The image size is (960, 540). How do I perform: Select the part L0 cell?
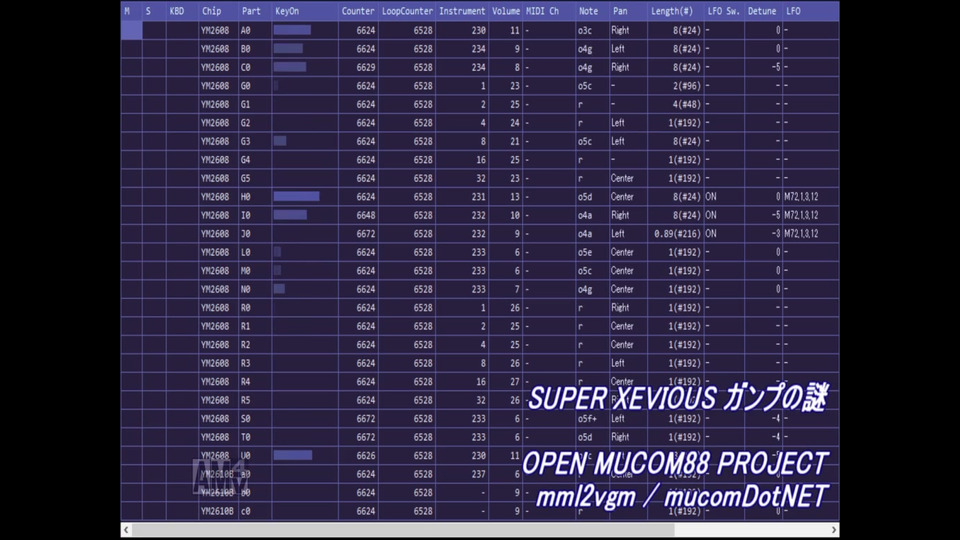pos(255,252)
